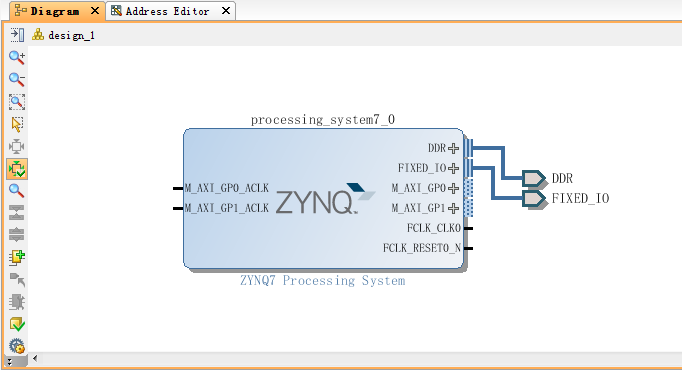Select the FIXED_IO external port symbol
Viewport: 682px width, 370px height.
[534, 199]
